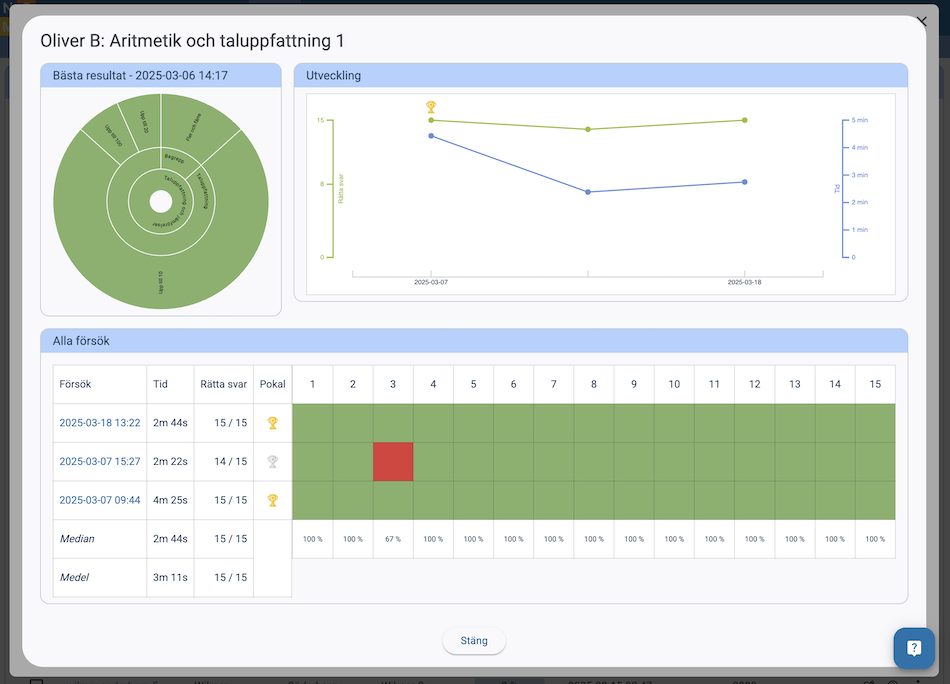The width and height of the screenshot is (950, 684).
Task: Open the 2025-03-07 15:27 attempt link
Action: click(99, 462)
